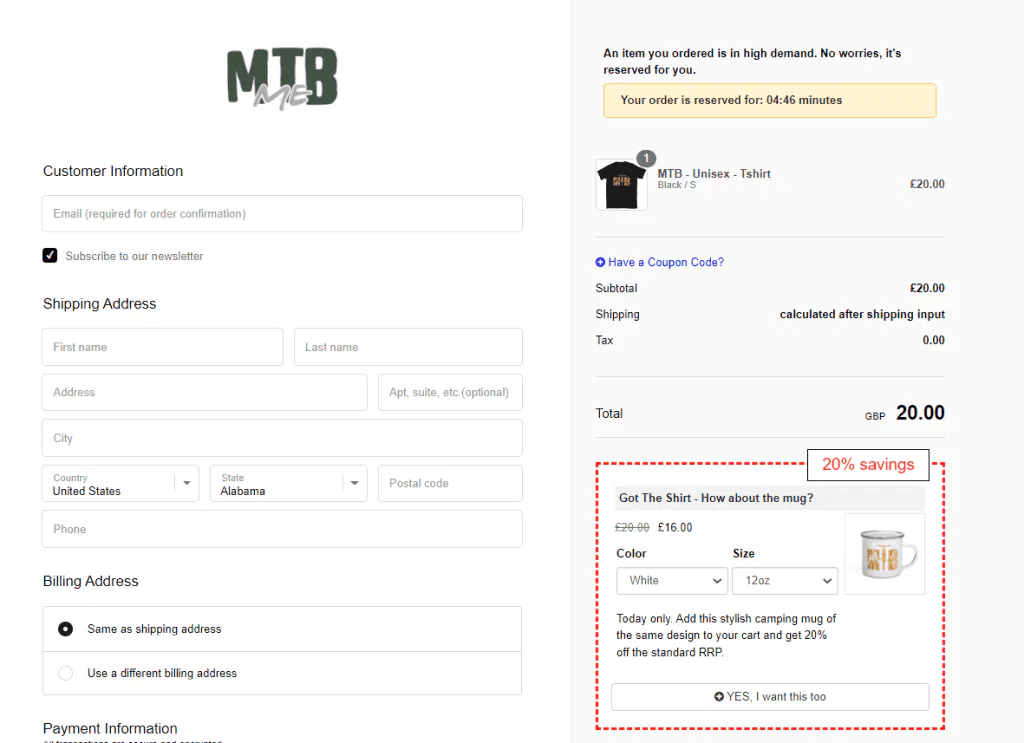The image size is (1024, 743).
Task: Click the camping mug preview image
Action: [884, 553]
